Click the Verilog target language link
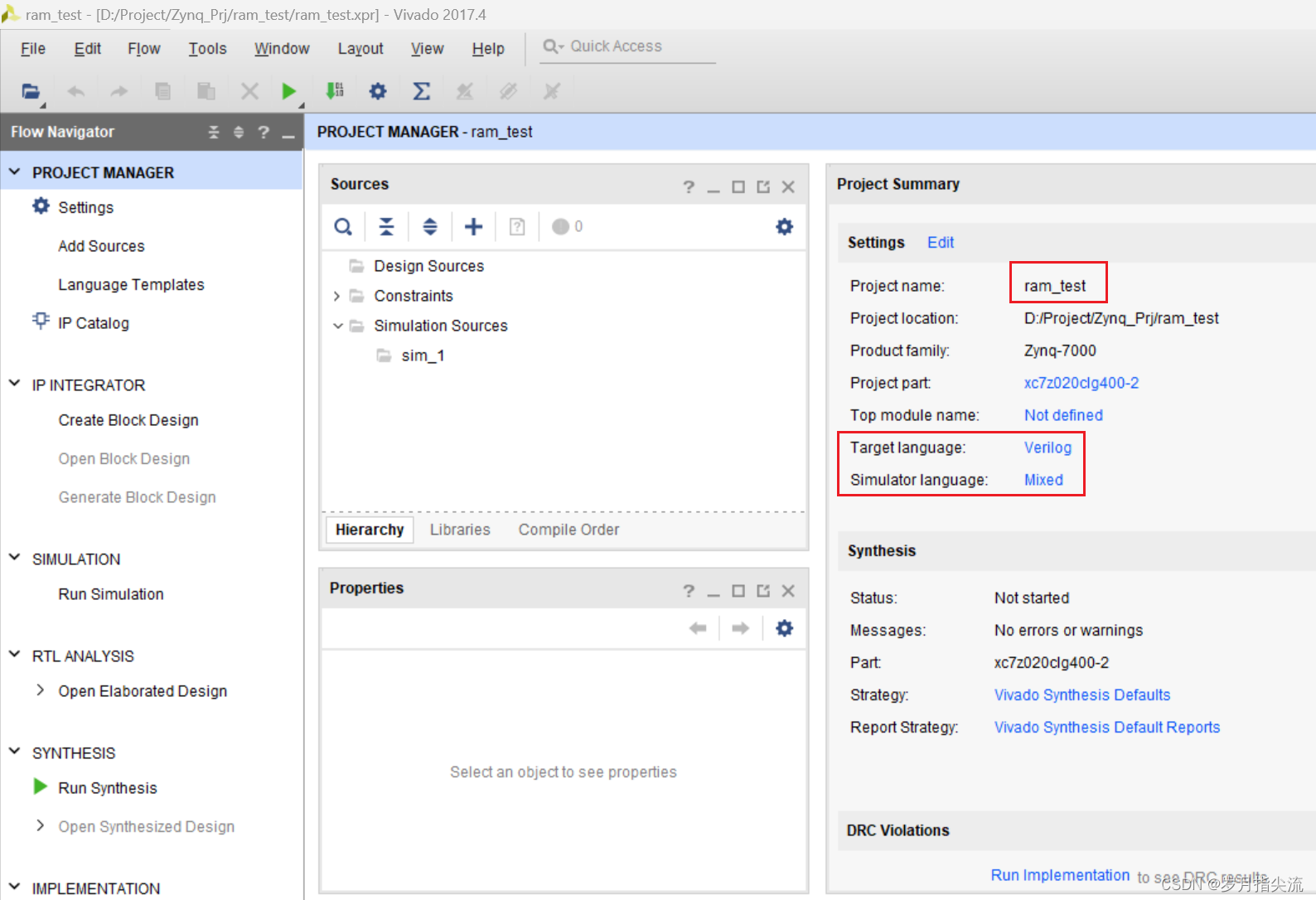The height and width of the screenshot is (900, 1316). pos(1047,448)
